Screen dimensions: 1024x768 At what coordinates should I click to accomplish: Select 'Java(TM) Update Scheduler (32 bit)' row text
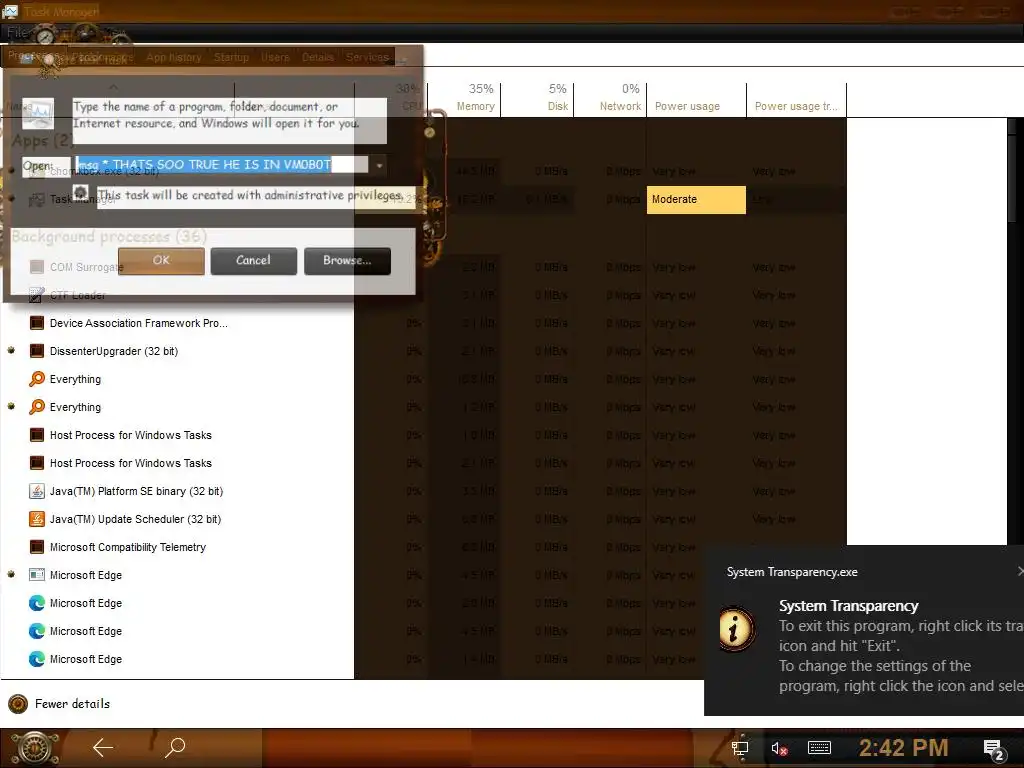pos(135,519)
